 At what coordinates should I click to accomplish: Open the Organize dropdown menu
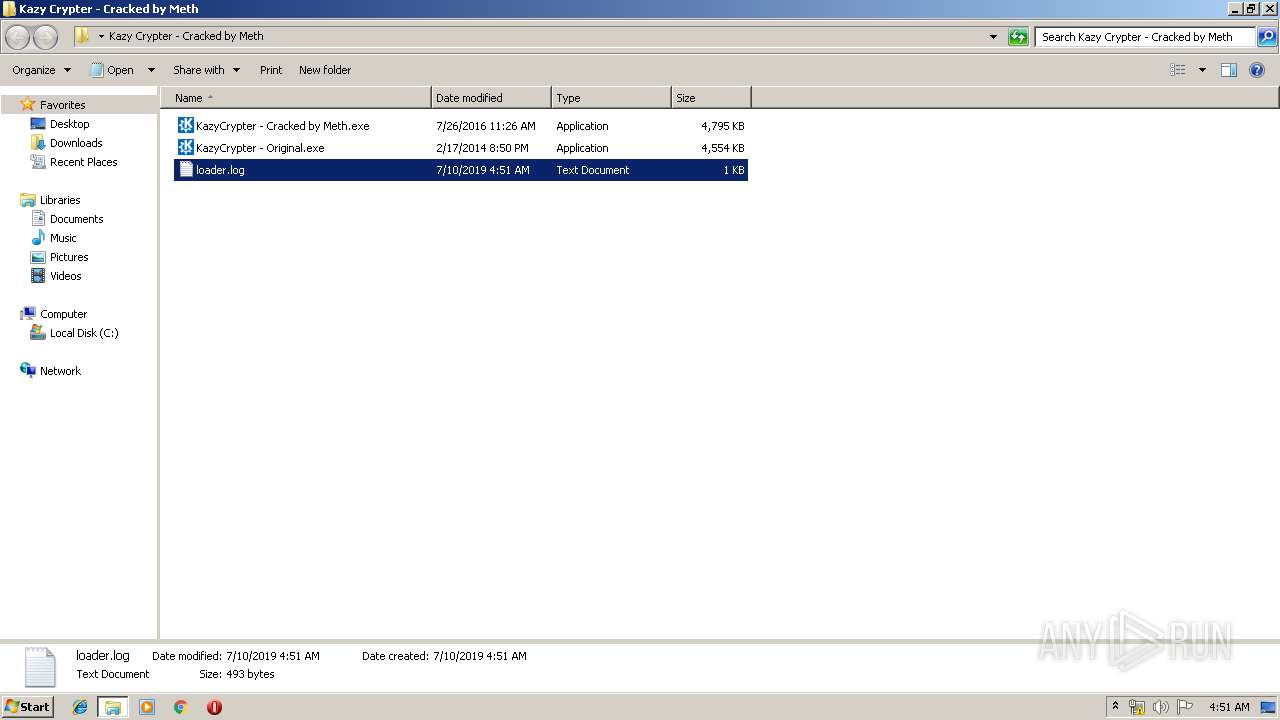point(42,70)
